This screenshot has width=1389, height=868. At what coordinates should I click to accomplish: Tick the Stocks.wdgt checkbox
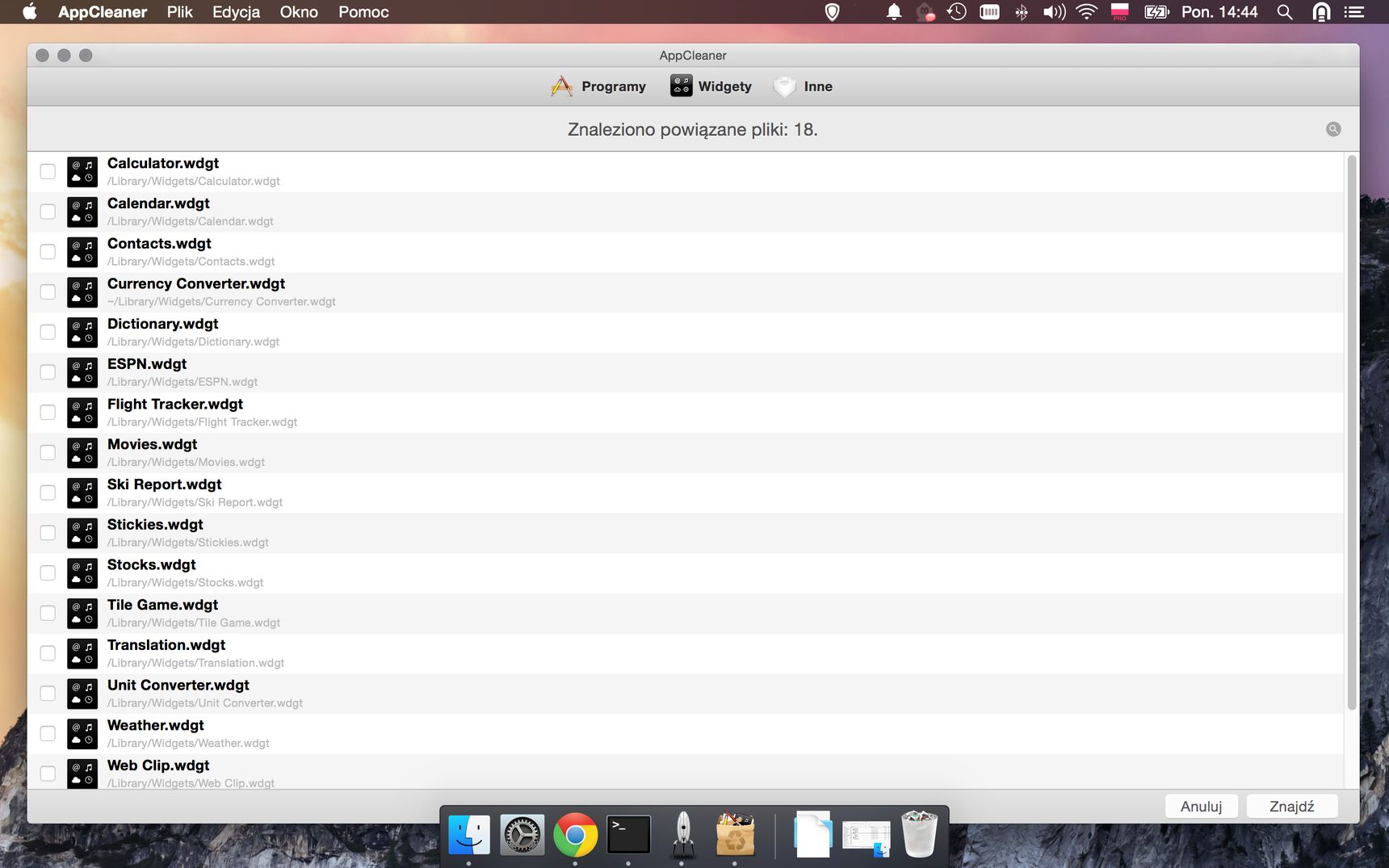click(48, 572)
